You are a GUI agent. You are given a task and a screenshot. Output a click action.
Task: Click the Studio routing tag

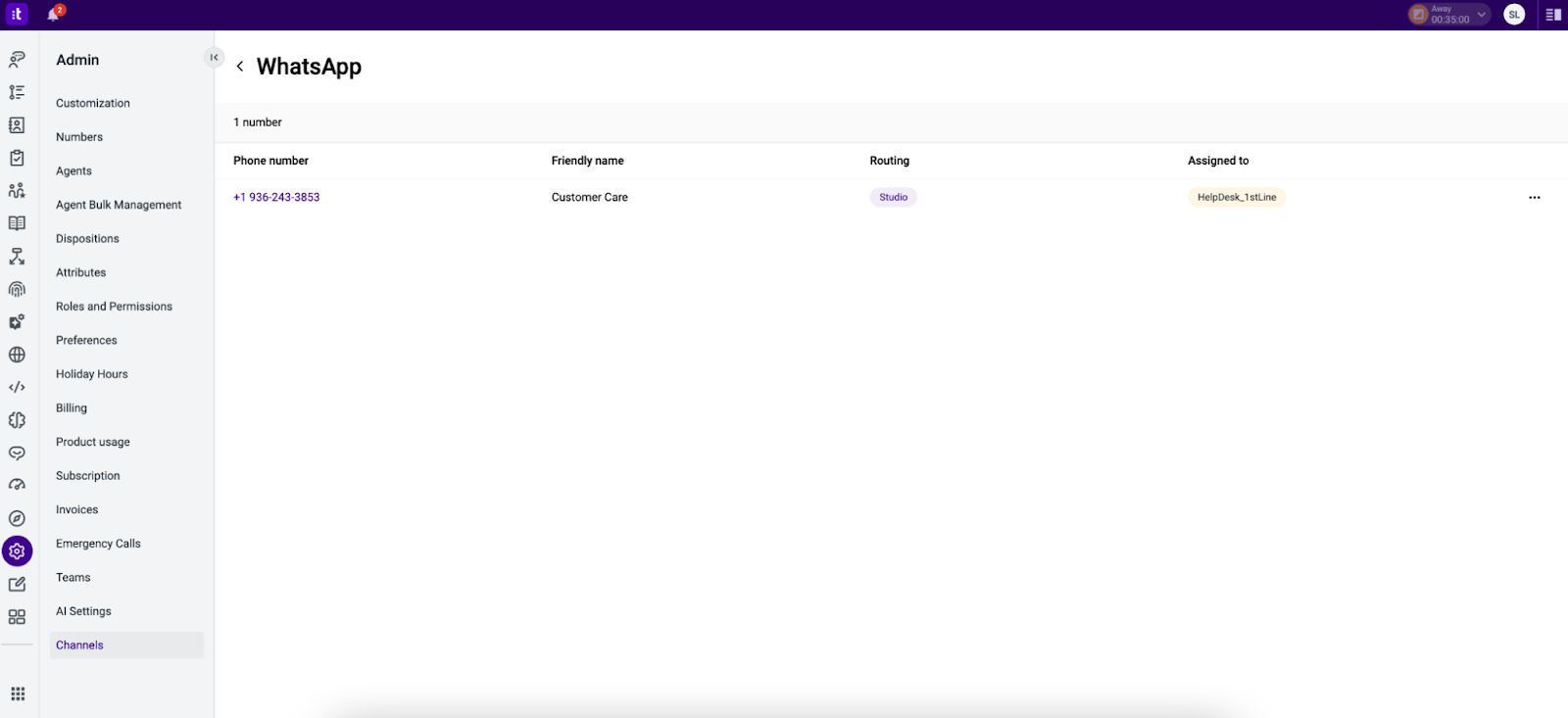point(893,198)
